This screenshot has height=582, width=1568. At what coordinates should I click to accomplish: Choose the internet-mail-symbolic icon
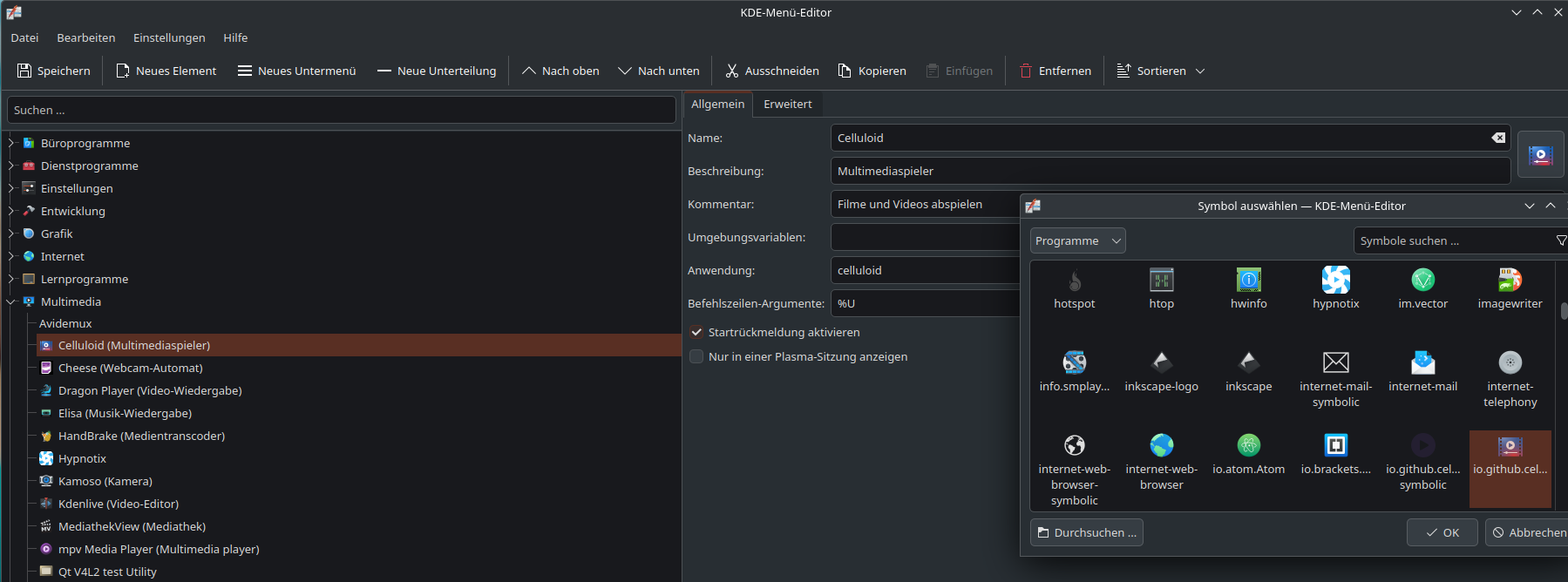[1336, 380]
